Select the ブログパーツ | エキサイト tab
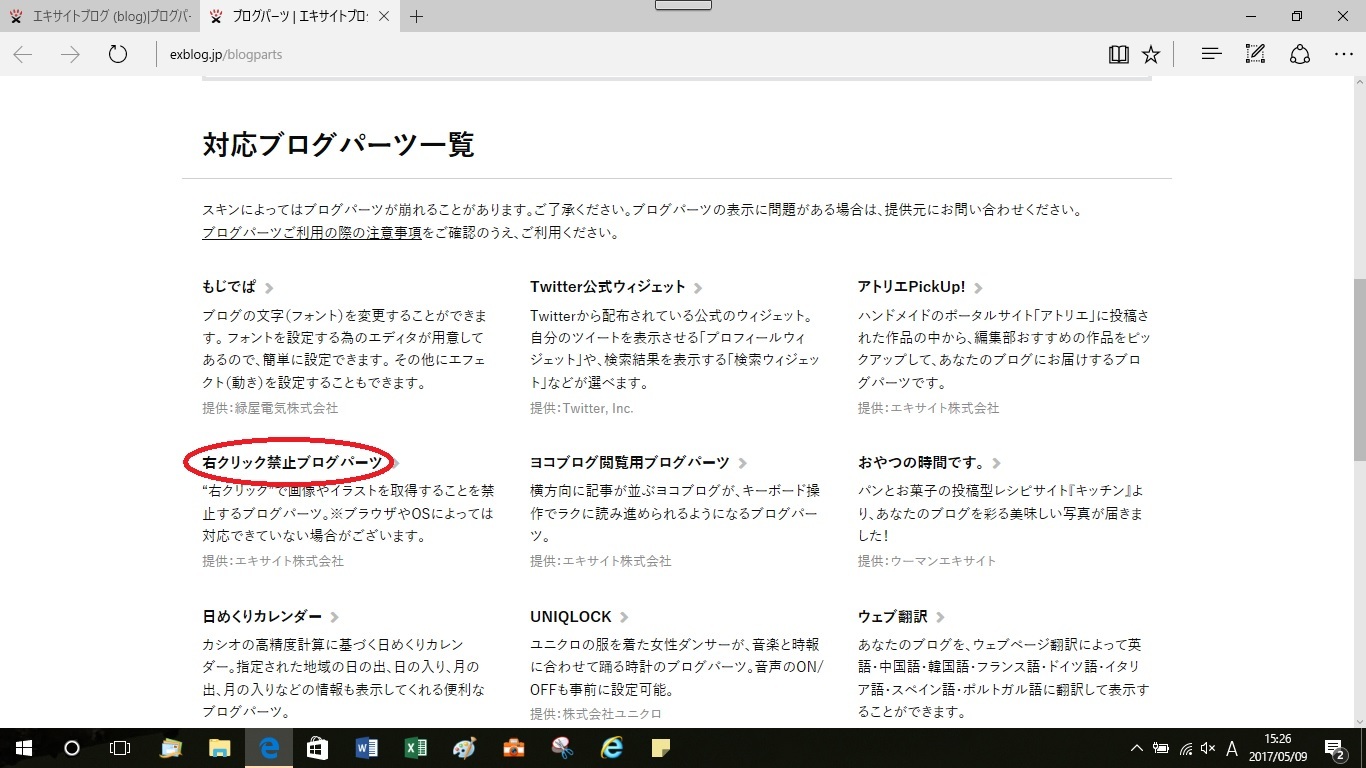Screen dimensions: 1366x768 pyautogui.click(x=300, y=17)
